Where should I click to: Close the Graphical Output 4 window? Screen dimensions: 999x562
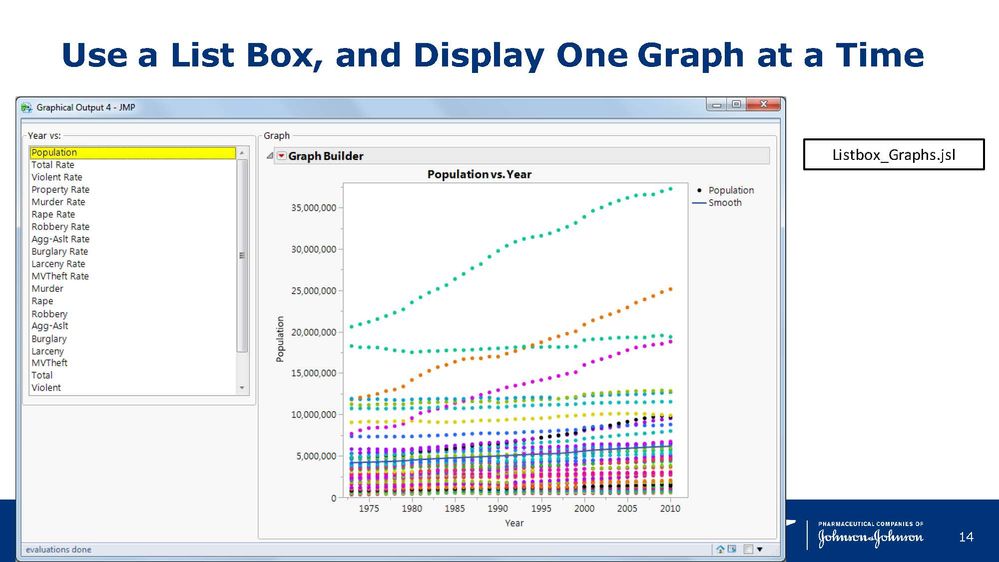coord(763,104)
